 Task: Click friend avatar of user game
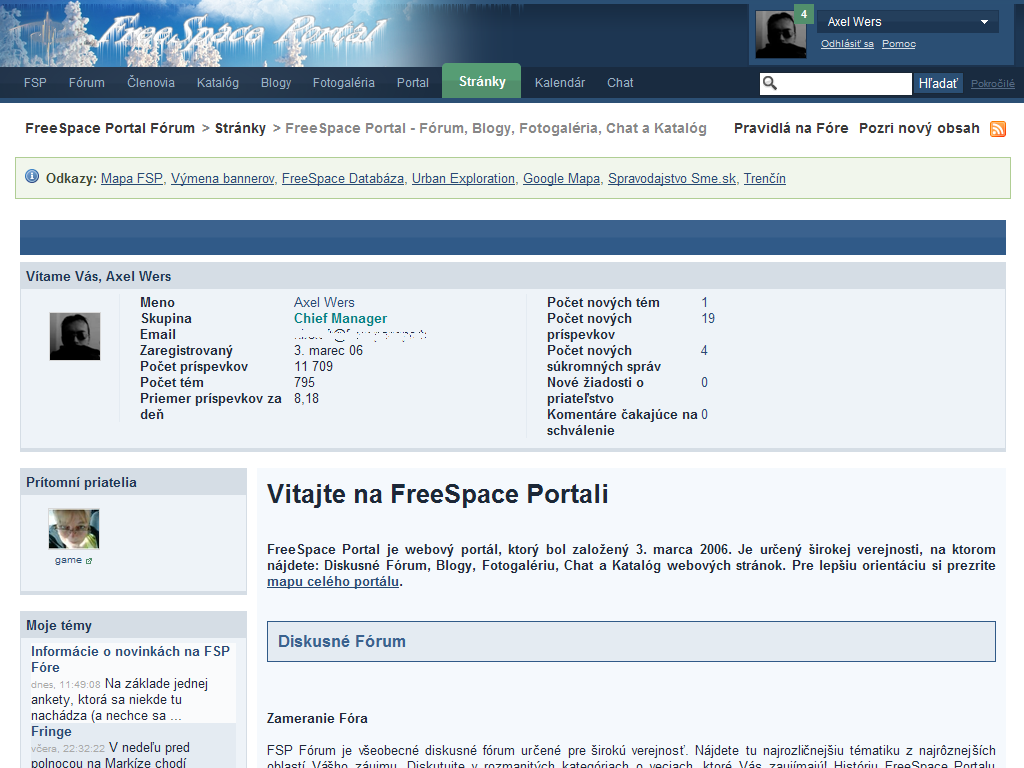(x=74, y=529)
